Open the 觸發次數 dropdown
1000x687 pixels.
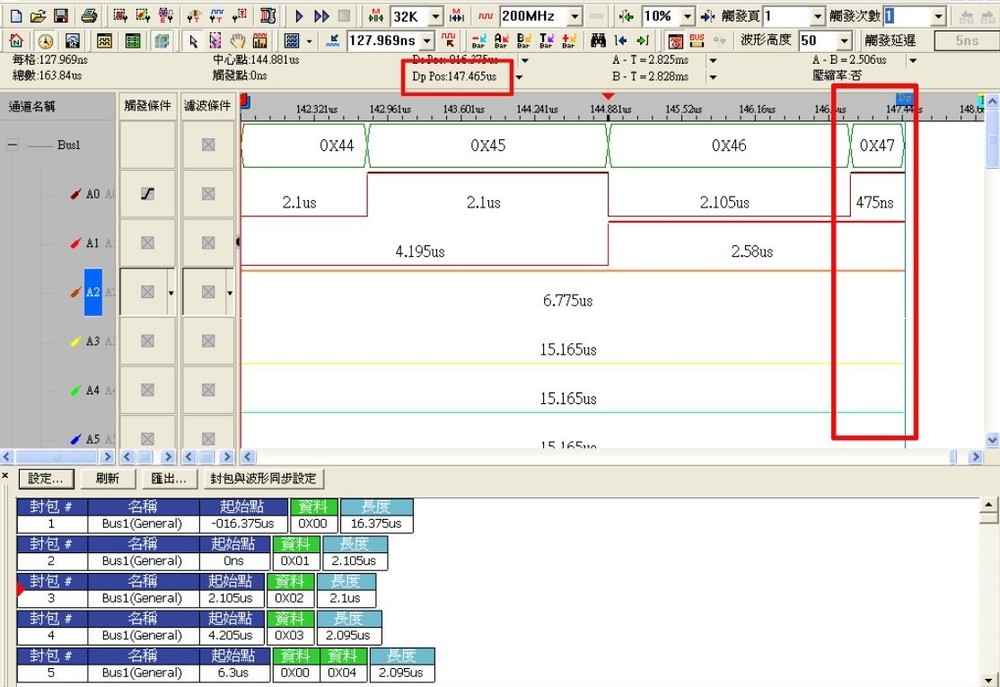point(938,17)
